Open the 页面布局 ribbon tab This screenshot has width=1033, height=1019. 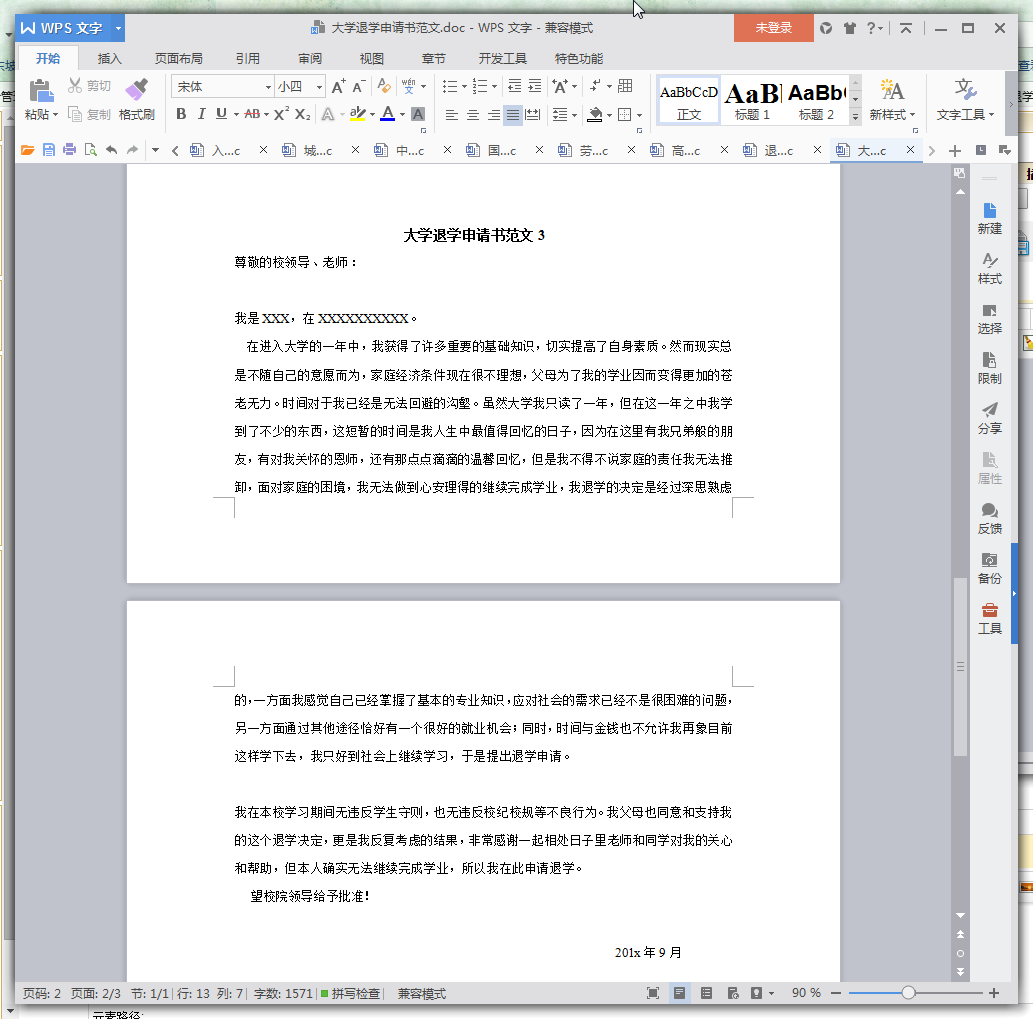tap(179, 59)
